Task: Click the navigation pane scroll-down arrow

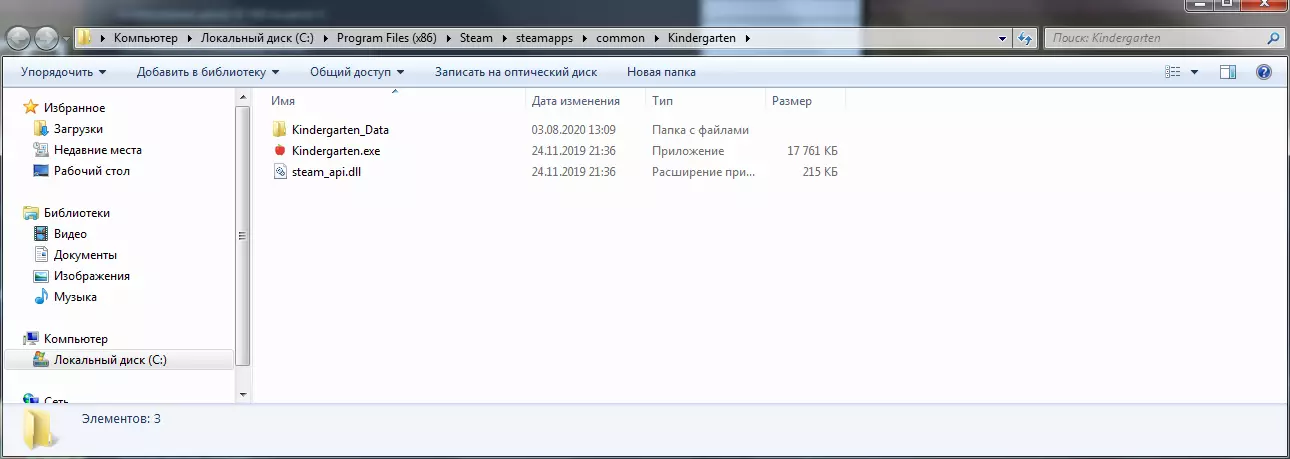Action: pos(243,394)
